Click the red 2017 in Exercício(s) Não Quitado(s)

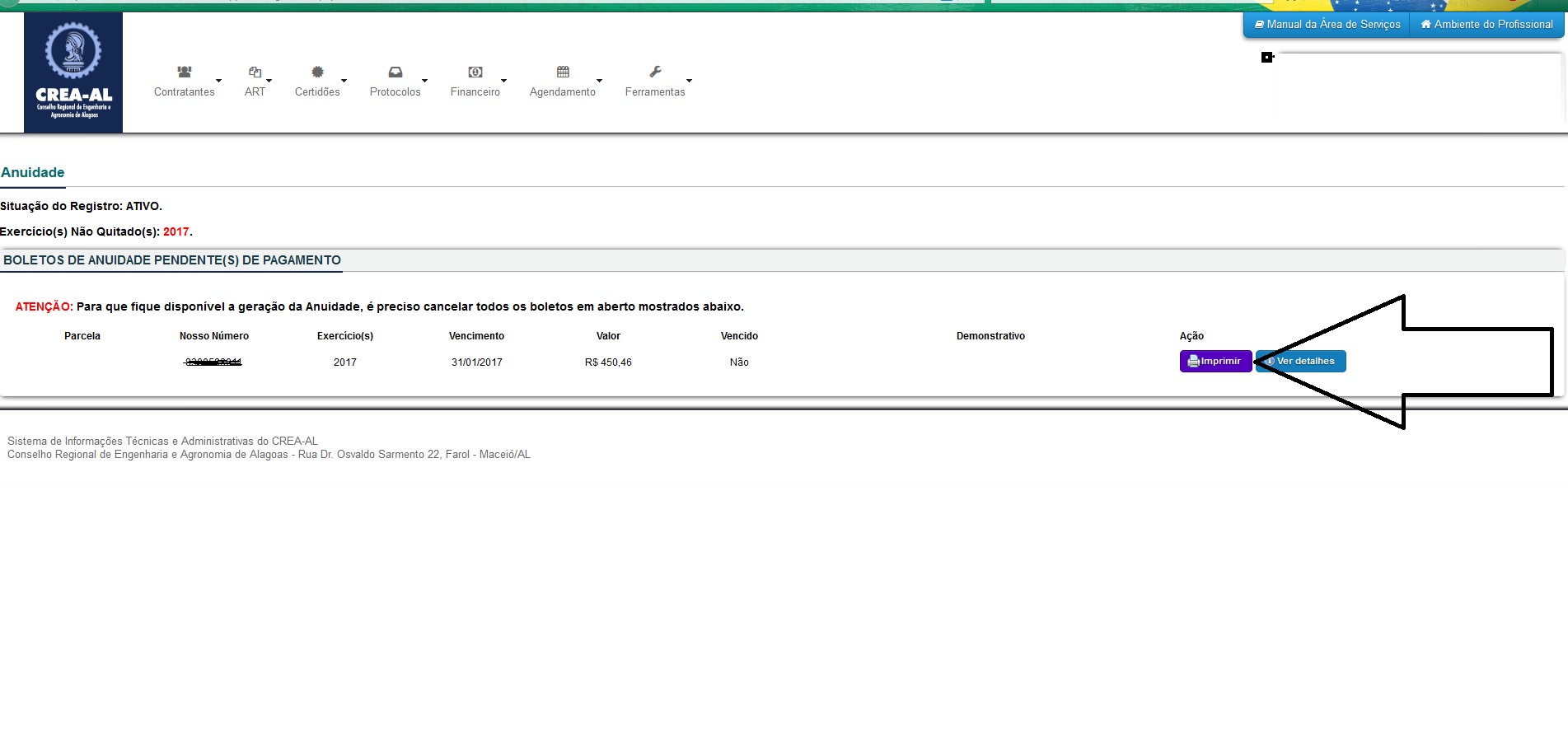point(176,232)
